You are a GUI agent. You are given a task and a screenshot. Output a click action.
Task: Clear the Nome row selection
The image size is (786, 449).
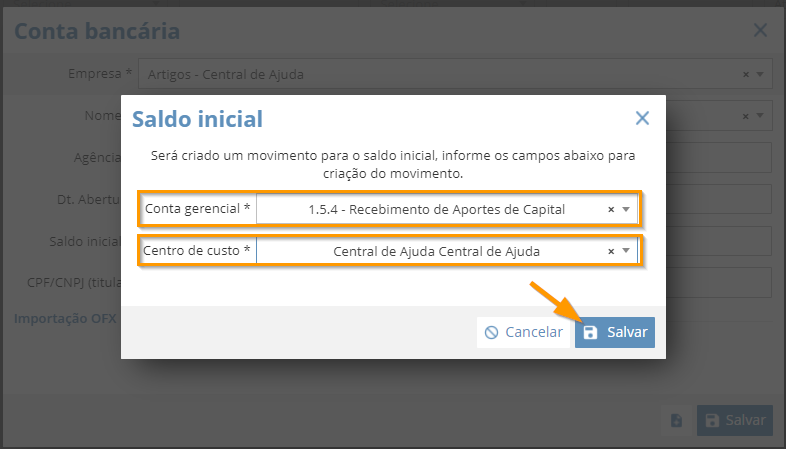point(746,116)
